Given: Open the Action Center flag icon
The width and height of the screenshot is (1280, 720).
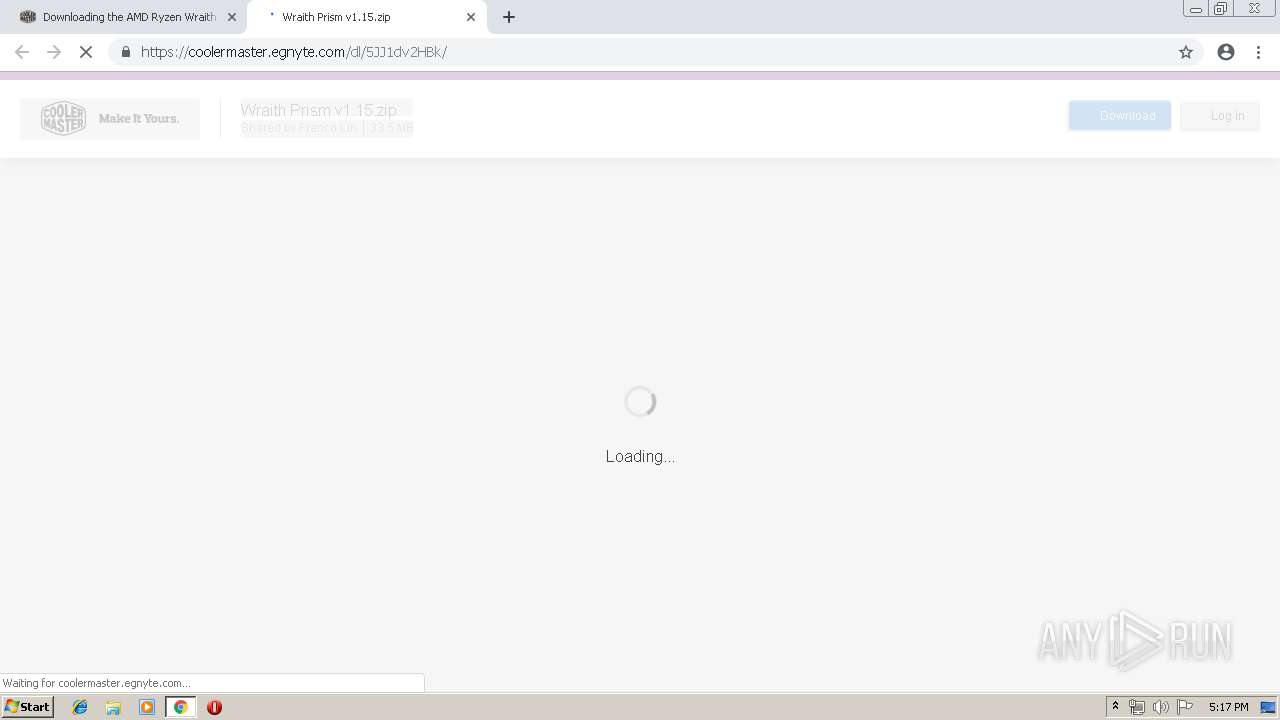Looking at the screenshot, I should coord(1185,707).
